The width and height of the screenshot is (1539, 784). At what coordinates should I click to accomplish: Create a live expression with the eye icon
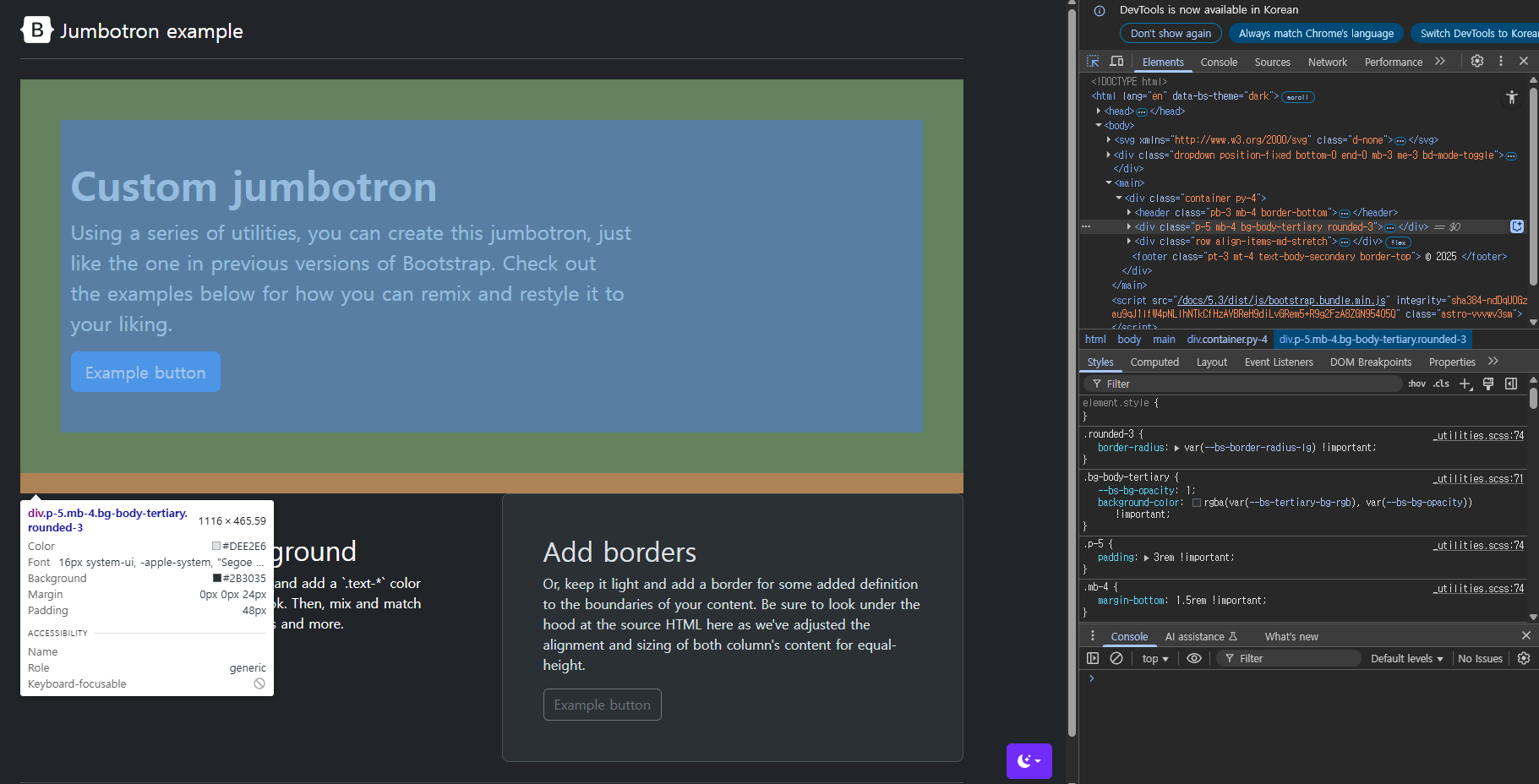pos(1194,658)
